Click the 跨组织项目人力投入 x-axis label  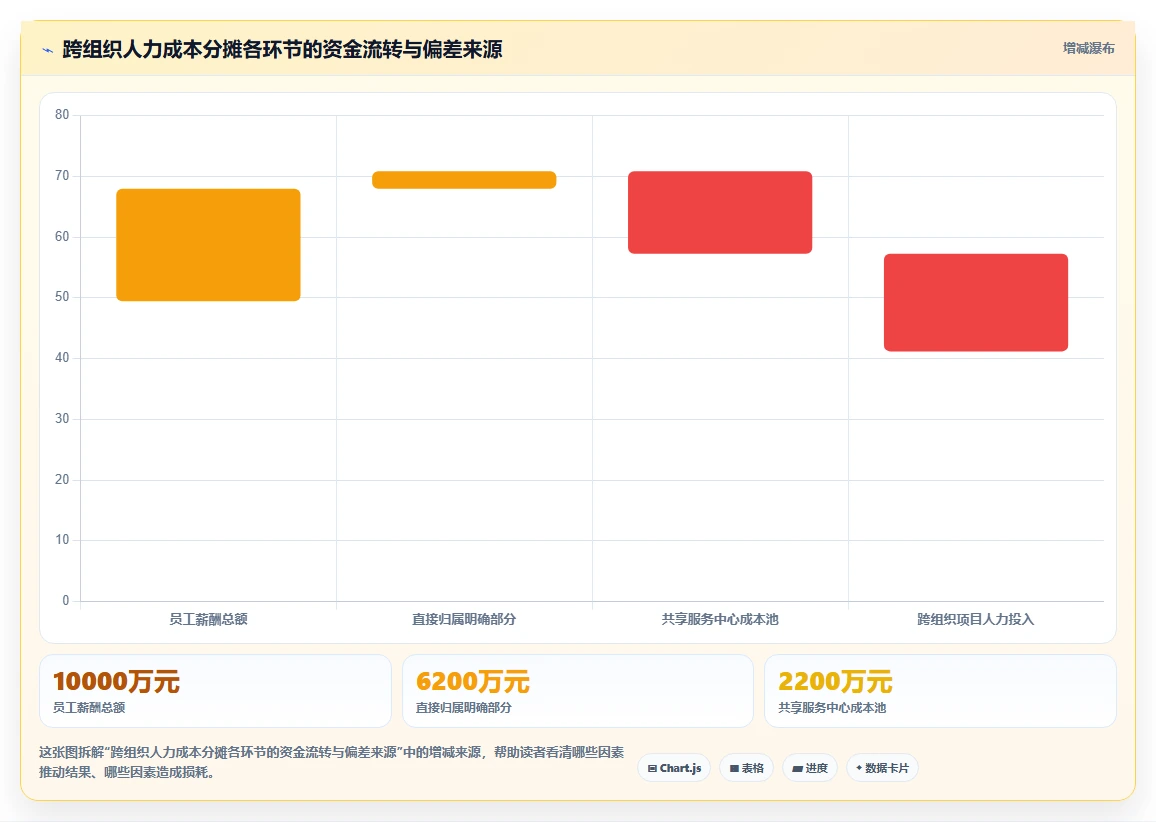(976, 619)
